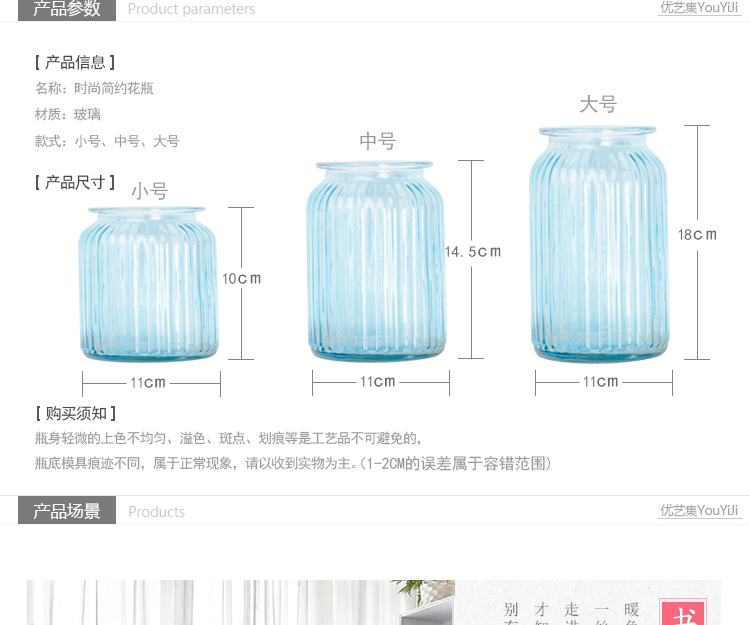Click the 产品信息 heading

click(x=75, y=62)
